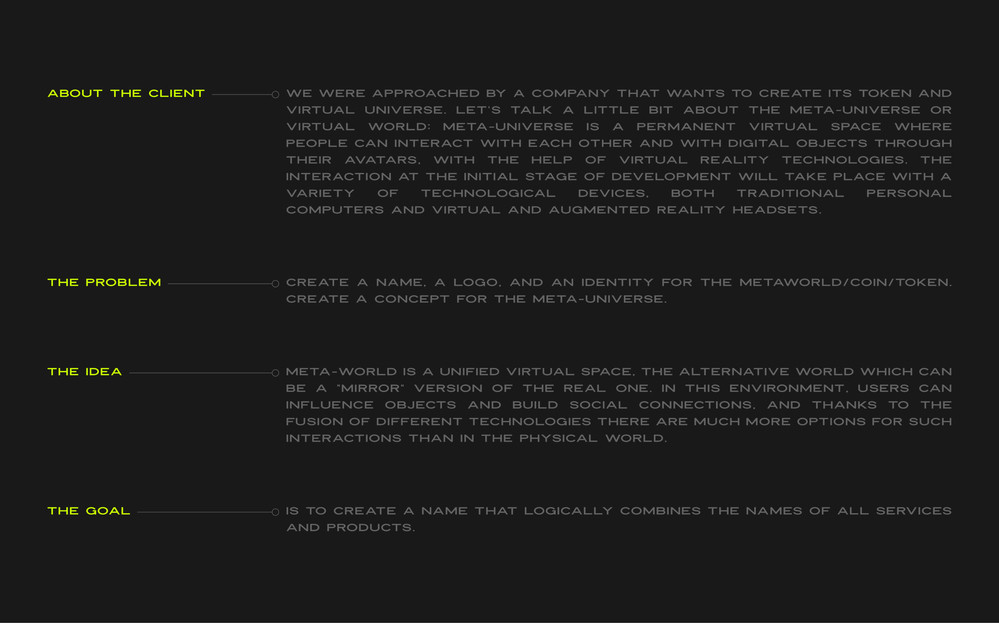Select the connector line following The Goal
999x623 pixels.
[x=203, y=512]
